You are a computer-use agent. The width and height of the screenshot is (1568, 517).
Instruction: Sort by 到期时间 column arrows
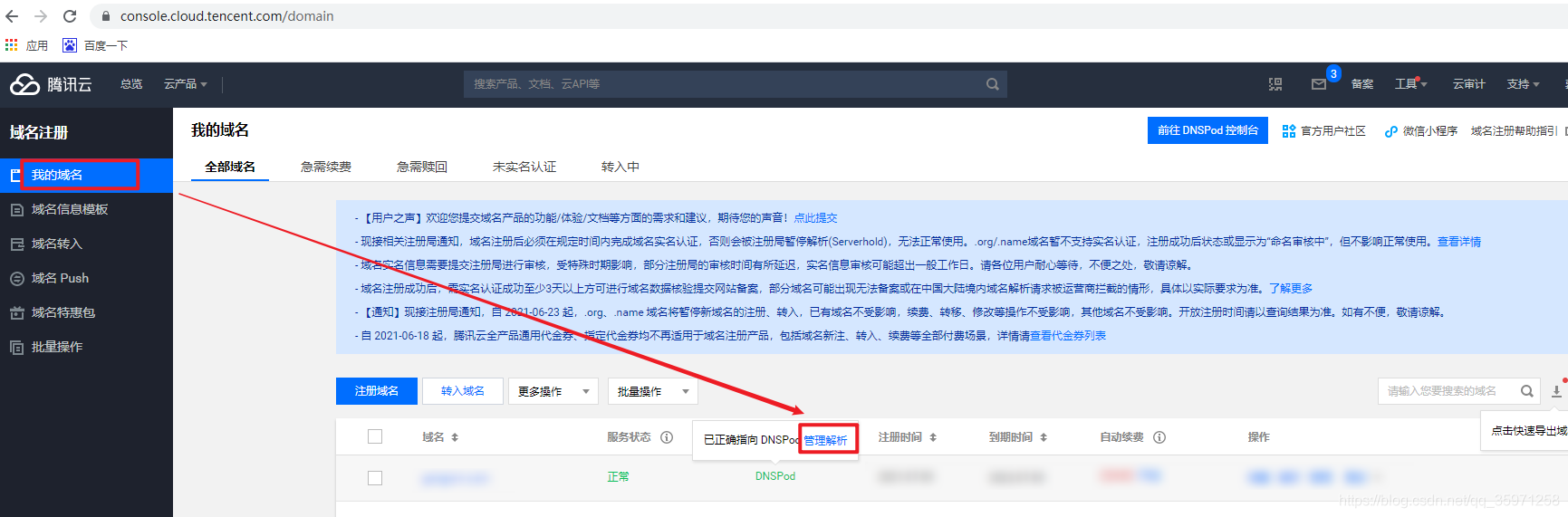(x=1044, y=437)
